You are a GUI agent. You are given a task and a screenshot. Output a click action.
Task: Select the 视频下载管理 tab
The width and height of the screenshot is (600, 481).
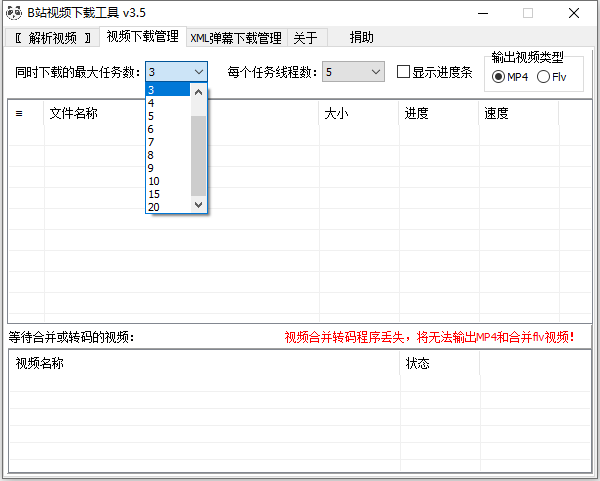(143, 36)
